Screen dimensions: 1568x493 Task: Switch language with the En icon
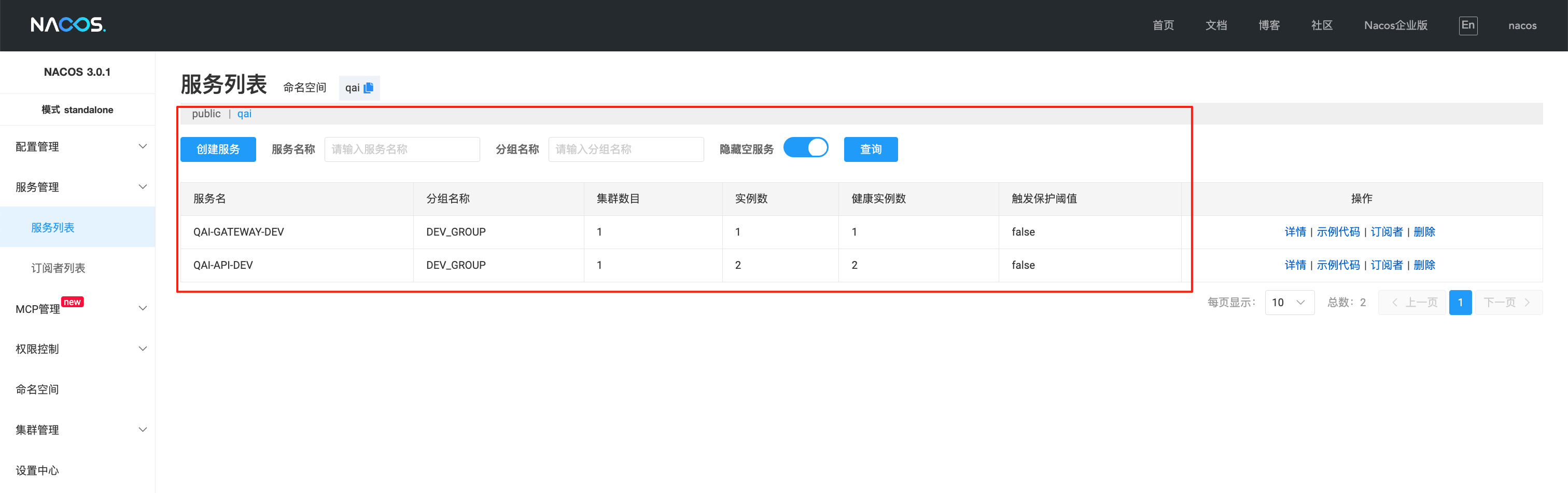[x=1467, y=25]
